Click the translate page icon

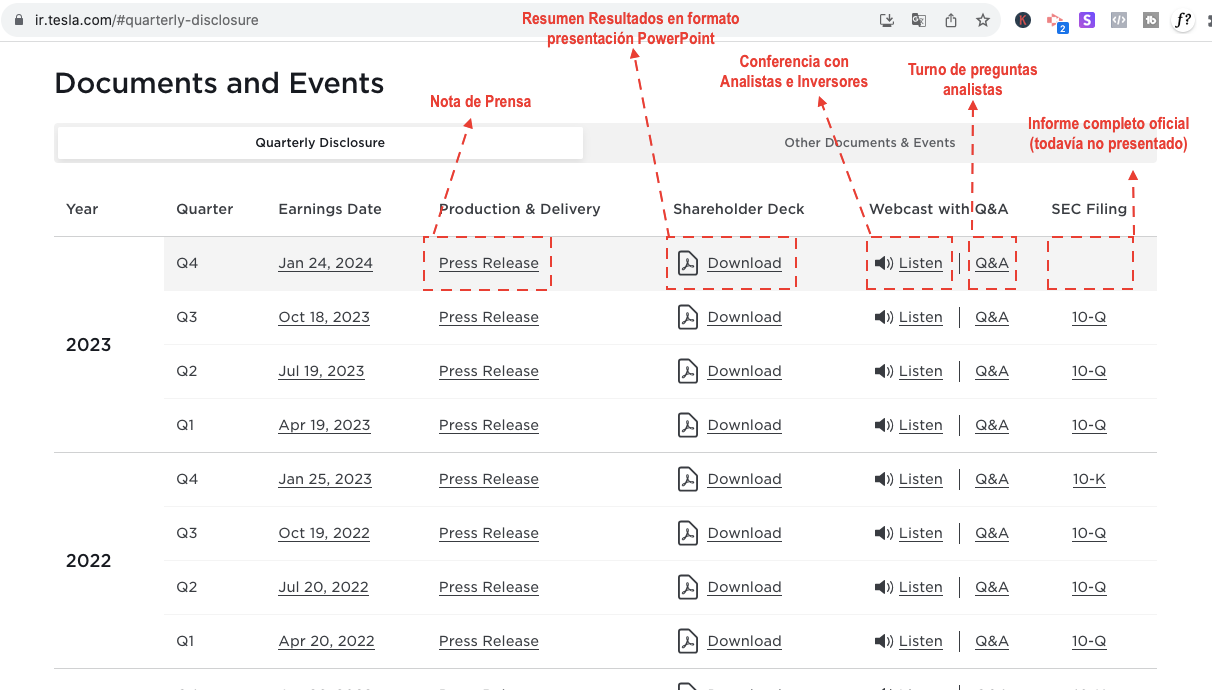(x=918, y=19)
